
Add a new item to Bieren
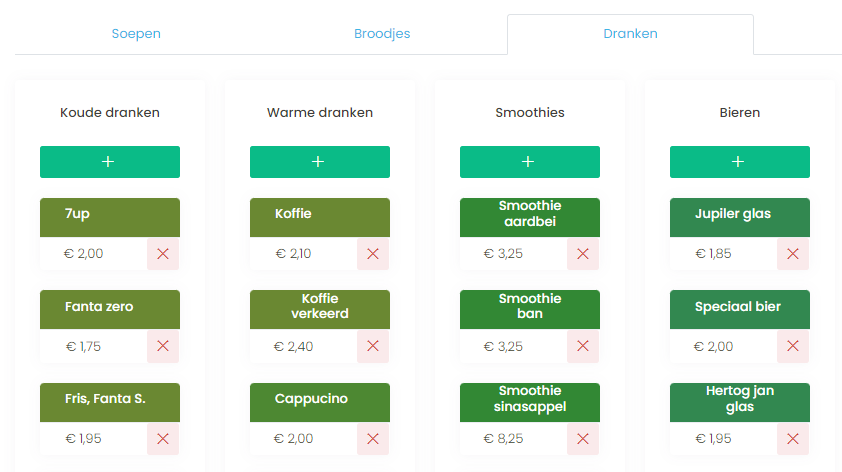(x=739, y=162)
